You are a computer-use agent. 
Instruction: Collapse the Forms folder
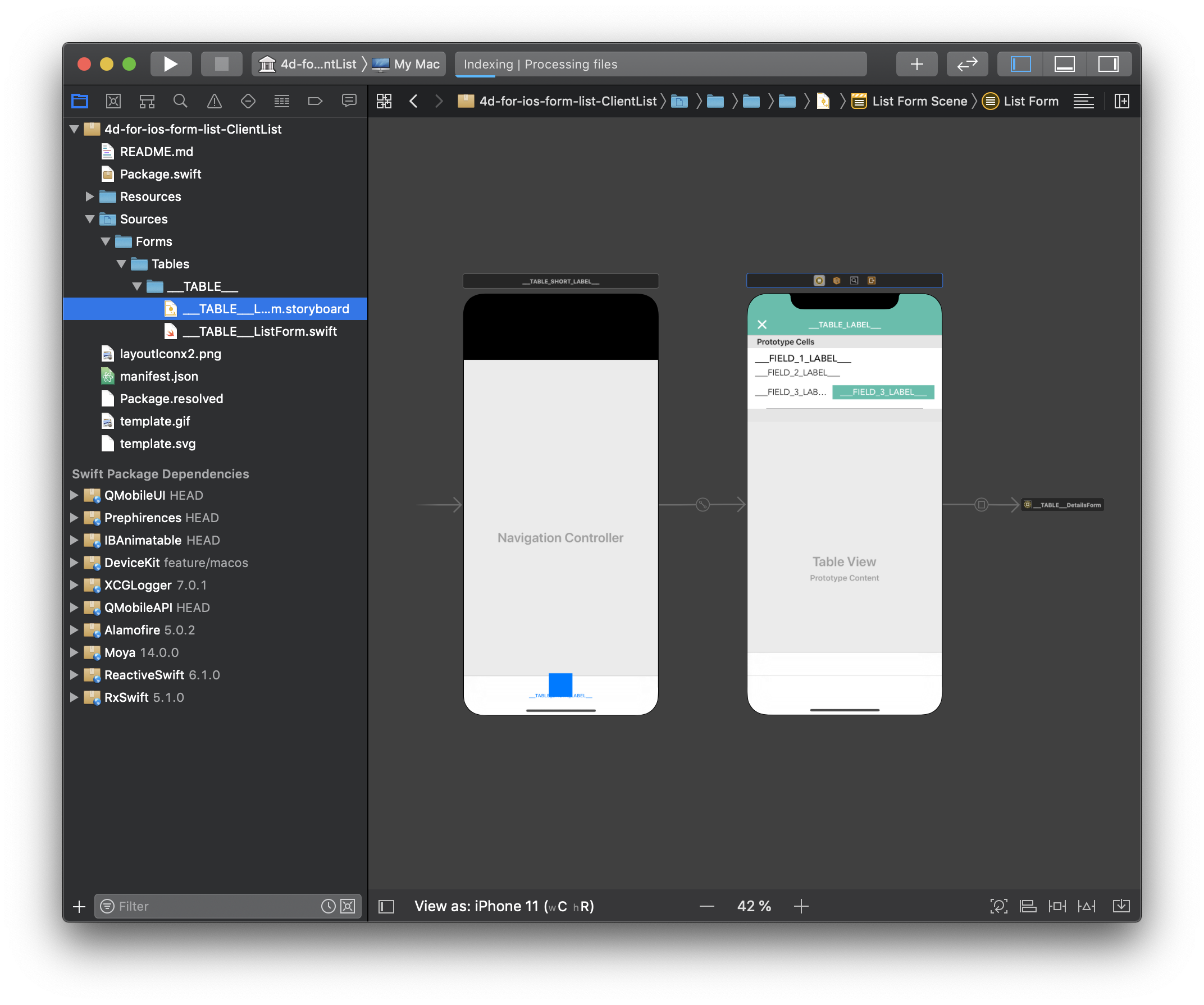pyautogui.click(x=106, y=241)
